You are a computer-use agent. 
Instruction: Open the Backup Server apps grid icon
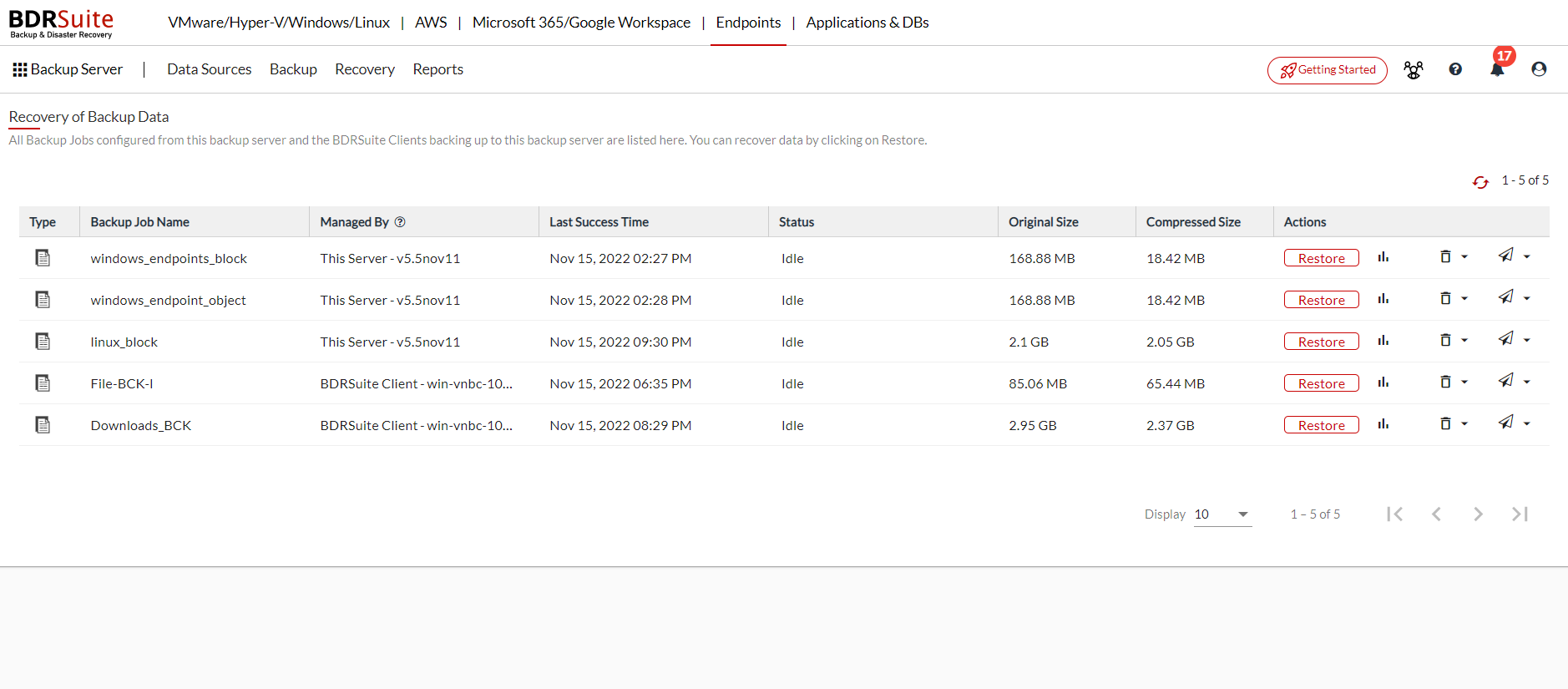coord(20,69)
